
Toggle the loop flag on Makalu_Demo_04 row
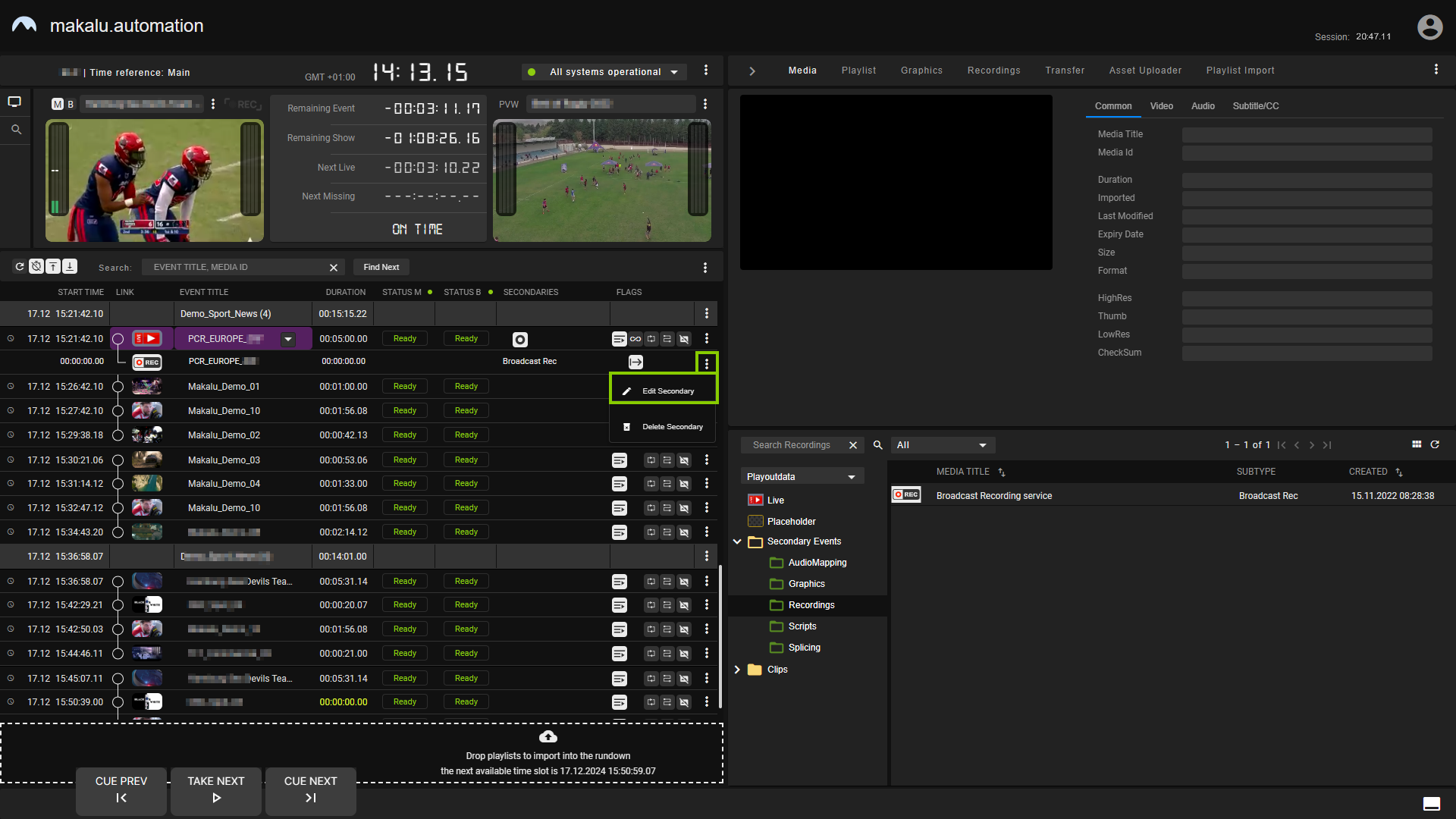point(651,484)
